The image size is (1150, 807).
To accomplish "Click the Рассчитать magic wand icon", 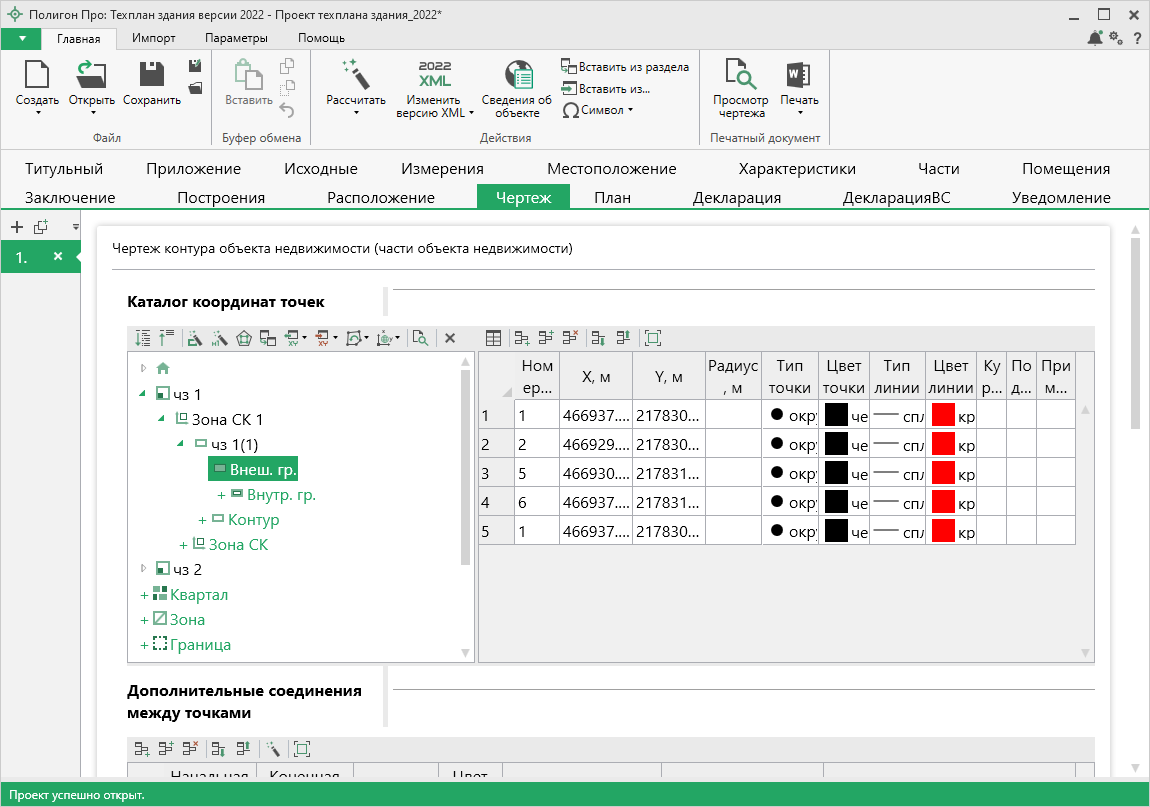I will 355,75.
